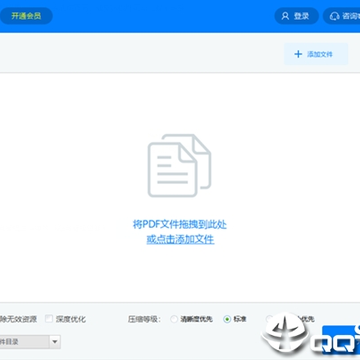
Task: Click the 添加文件 button
Action: tap(316, 54)
